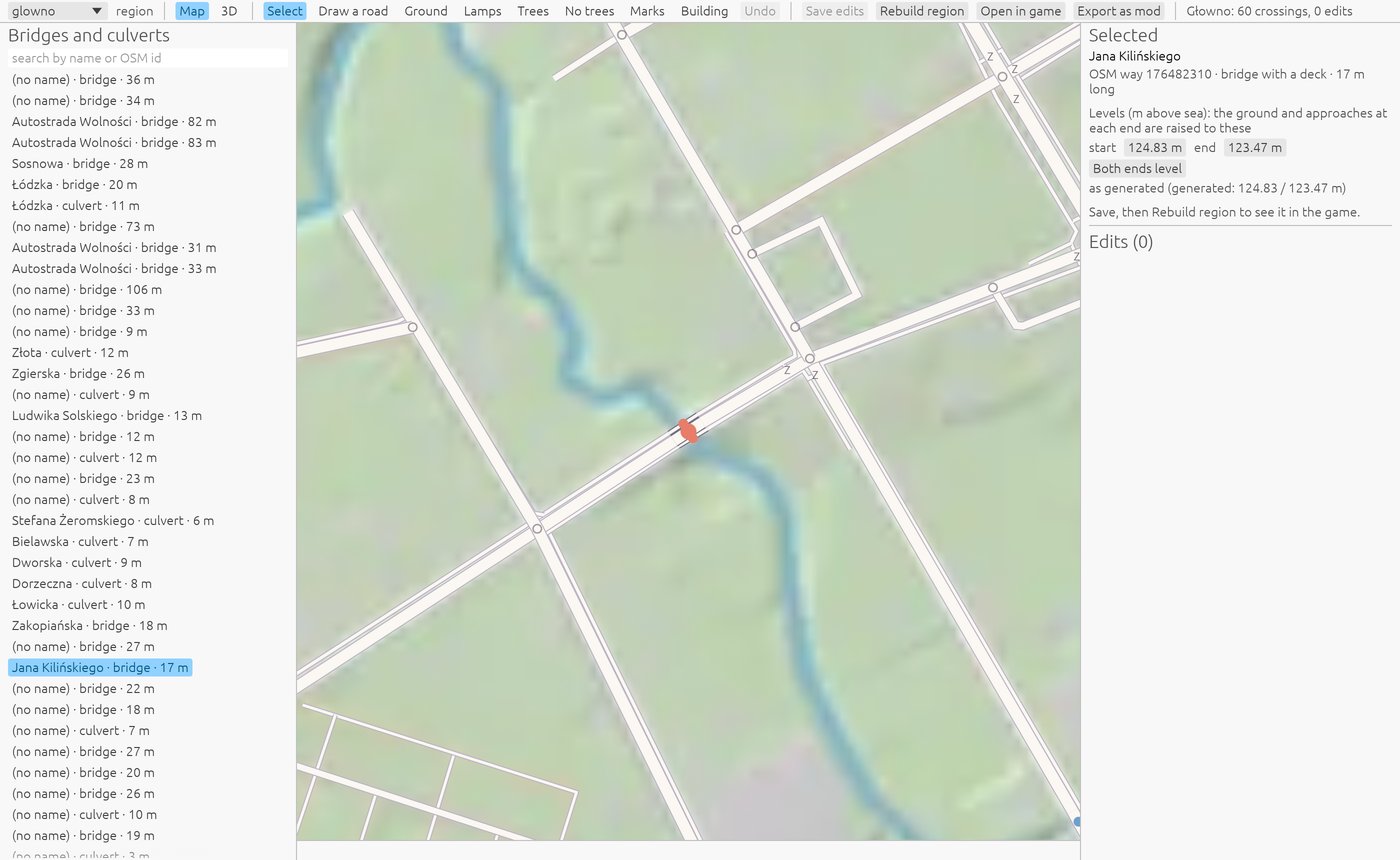
Task: Switch to Map view
Action: click(x=192, y=11)
